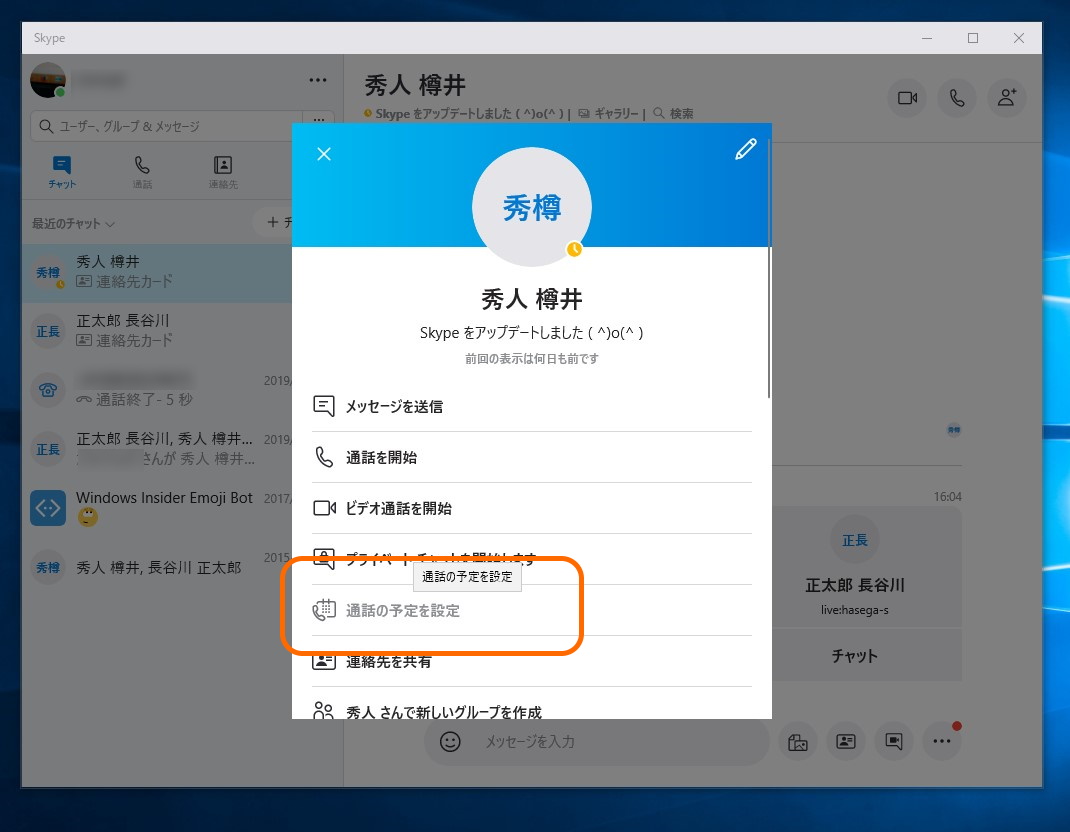
Task: Record a video message from the message bar
Action: [893, 741]
